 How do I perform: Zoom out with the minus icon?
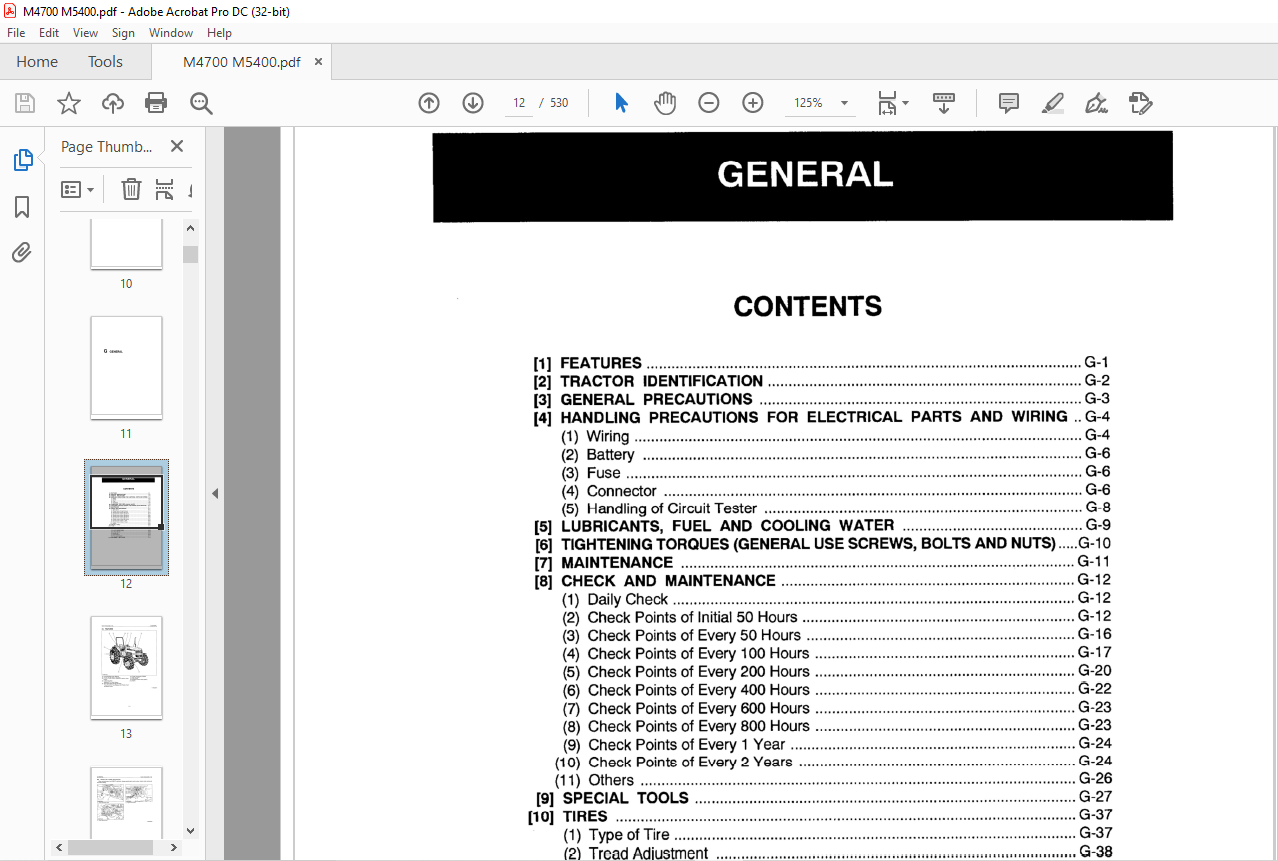pyautogui.click(x=709, y=103)
